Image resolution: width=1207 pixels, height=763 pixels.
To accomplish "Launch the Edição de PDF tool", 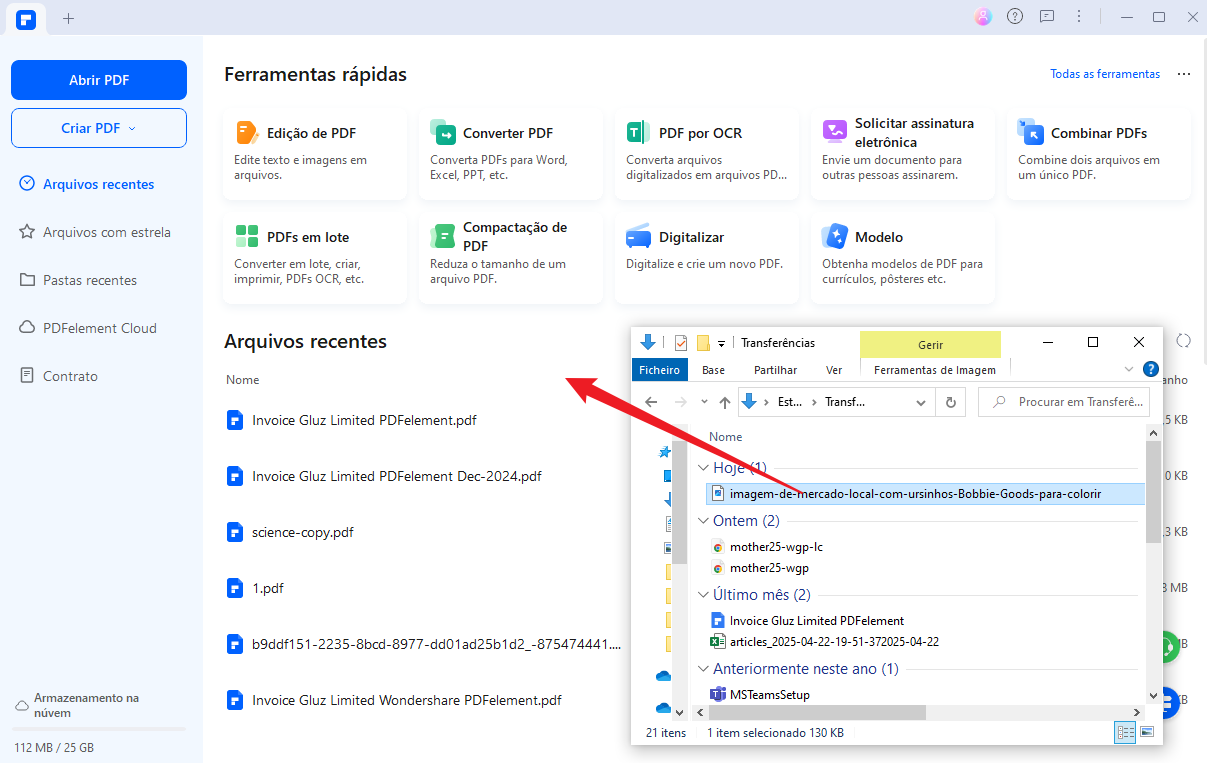I will tap(315, 153).
